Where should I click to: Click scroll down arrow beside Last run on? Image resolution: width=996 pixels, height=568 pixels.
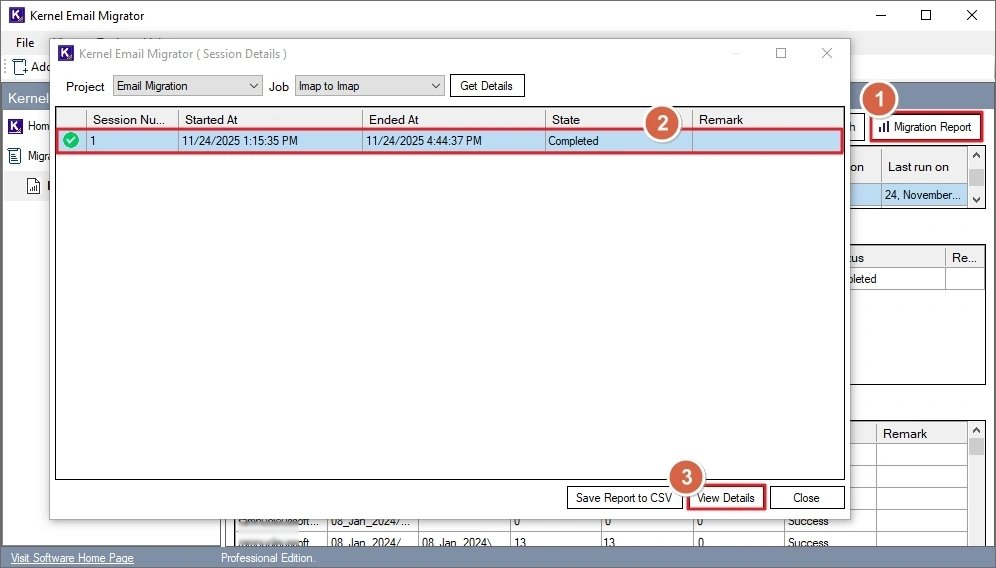pyautogui.click(x=977, y=199)
